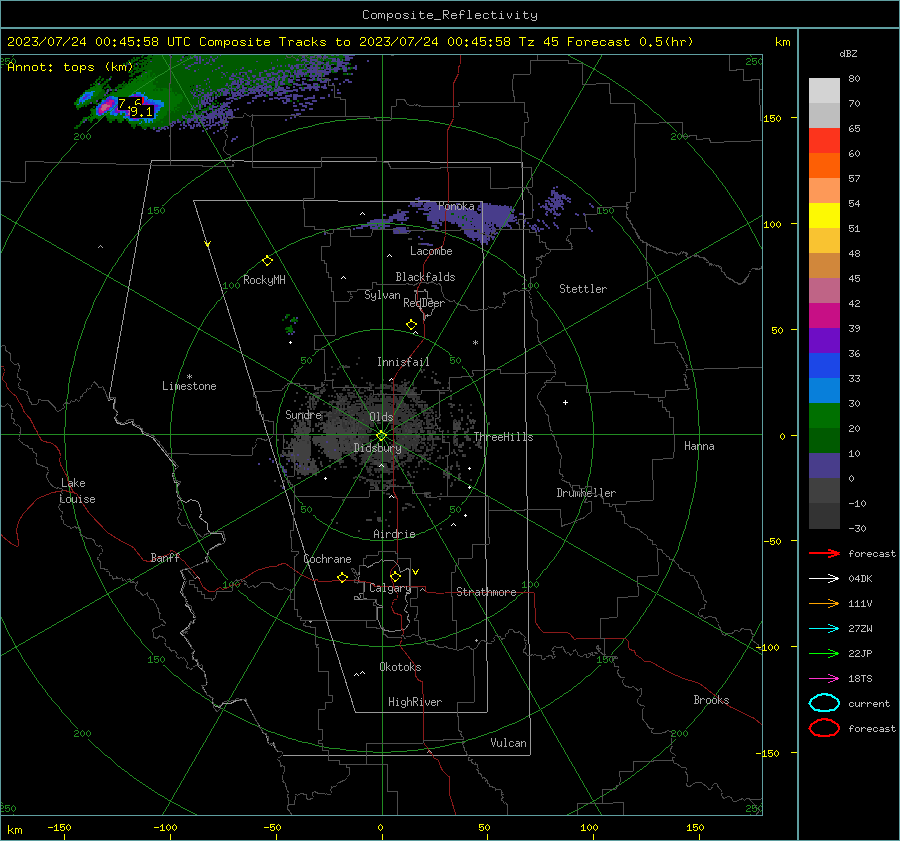Click the blue 33-36 dBZ swatch
Viewport: 900px width, 841px height.
(824, 366)
